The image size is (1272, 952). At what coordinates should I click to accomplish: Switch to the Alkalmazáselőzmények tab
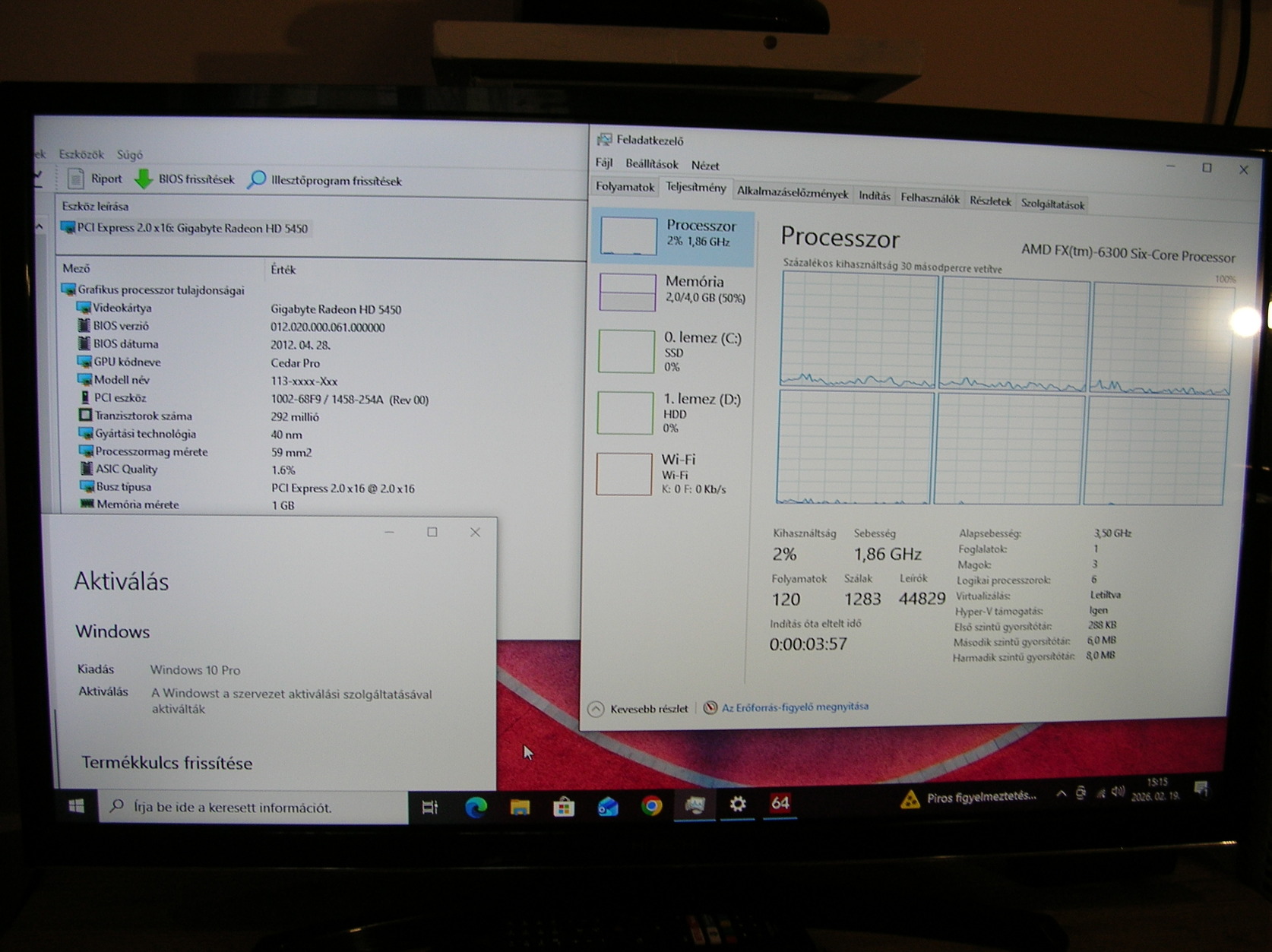(x=793, y=193)
